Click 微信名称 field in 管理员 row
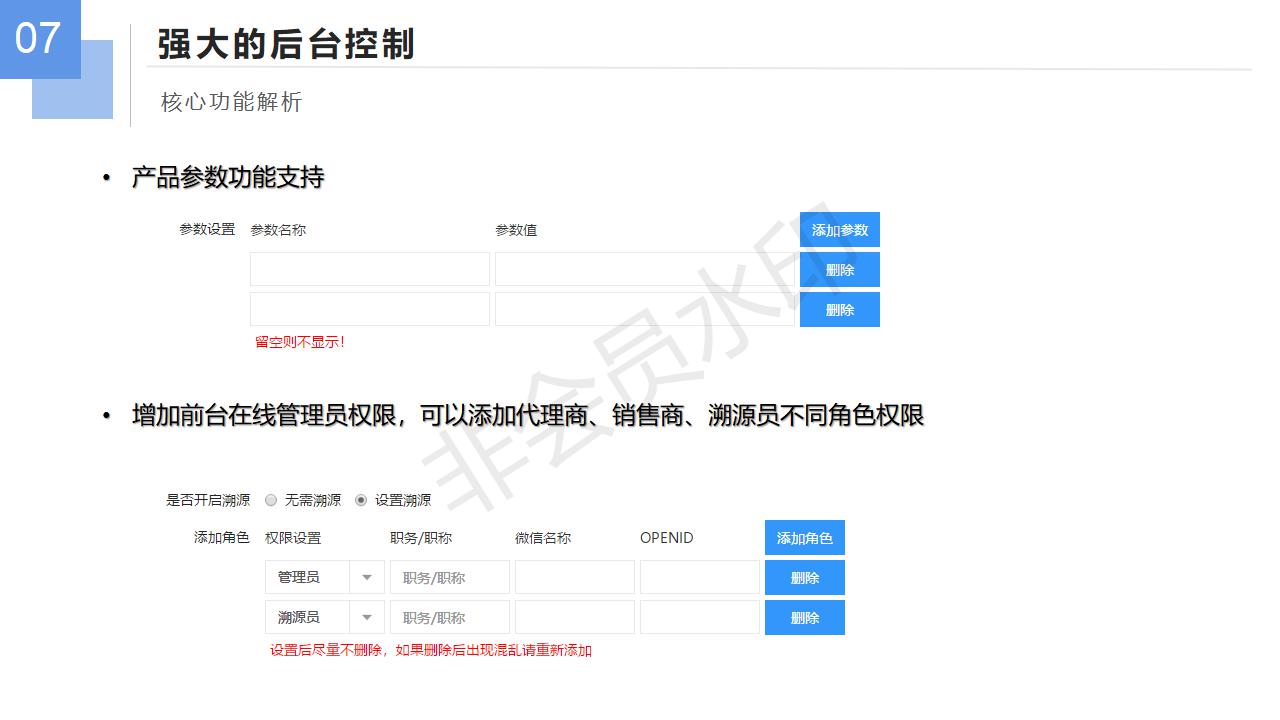 574,577
